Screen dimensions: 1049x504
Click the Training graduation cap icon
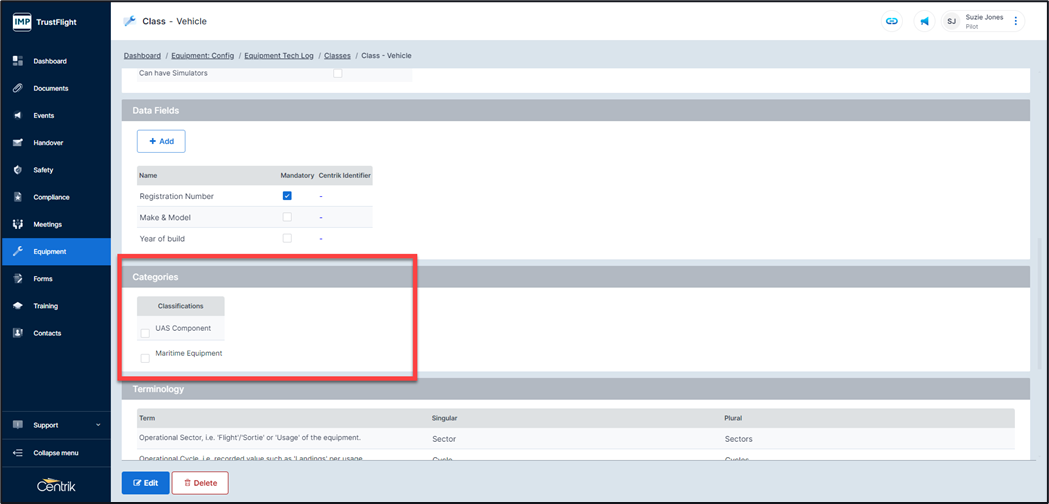(x=18, y=306)
